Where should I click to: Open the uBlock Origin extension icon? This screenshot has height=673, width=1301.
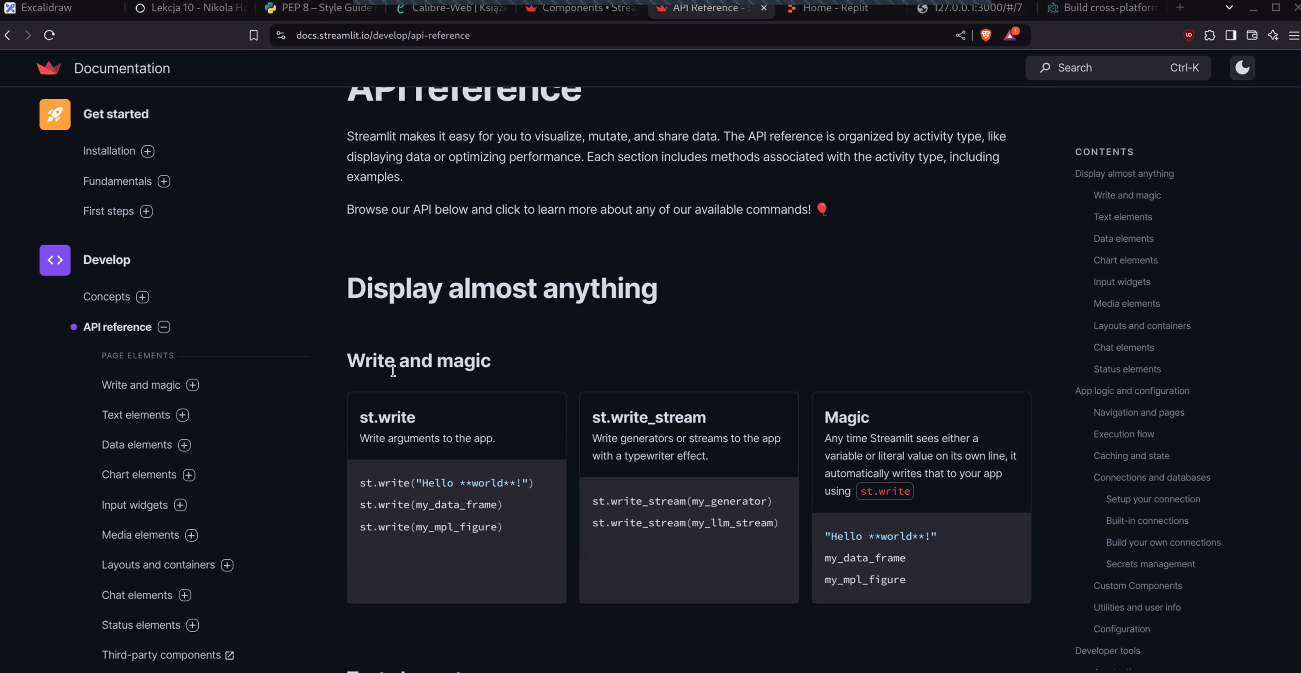tap(1189, 35)
